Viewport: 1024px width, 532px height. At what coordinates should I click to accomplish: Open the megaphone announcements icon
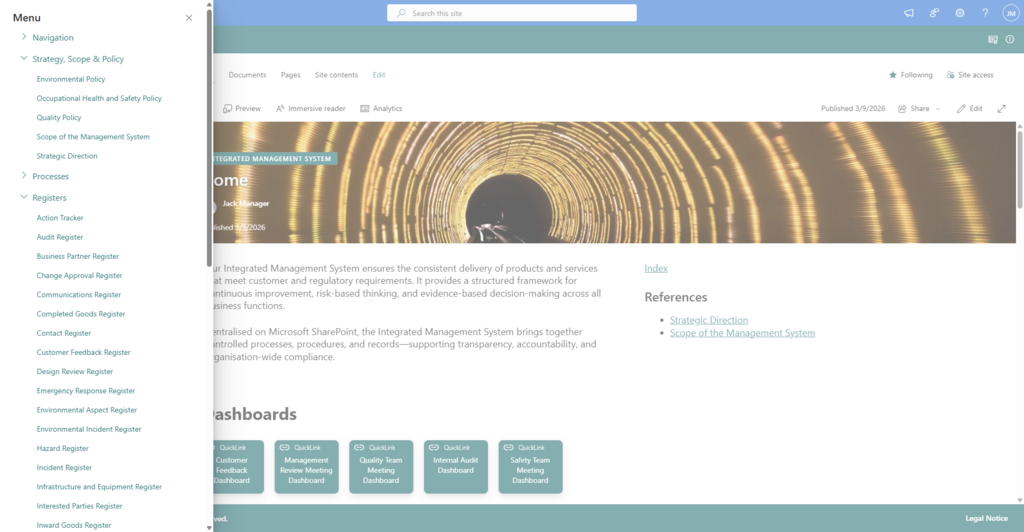pos(909,13)
